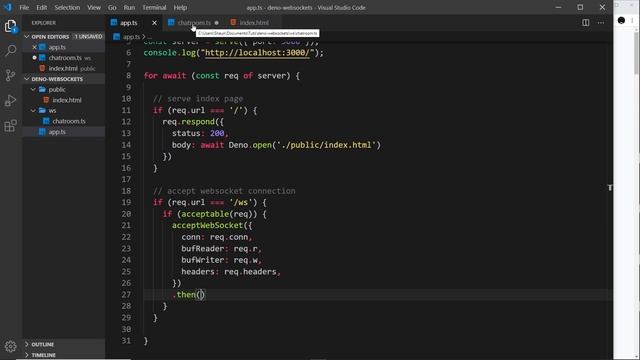Close app.ts in Open Editors list
Image resolution: width=640 pixels, height=360 pixels.
pos(35,47)
